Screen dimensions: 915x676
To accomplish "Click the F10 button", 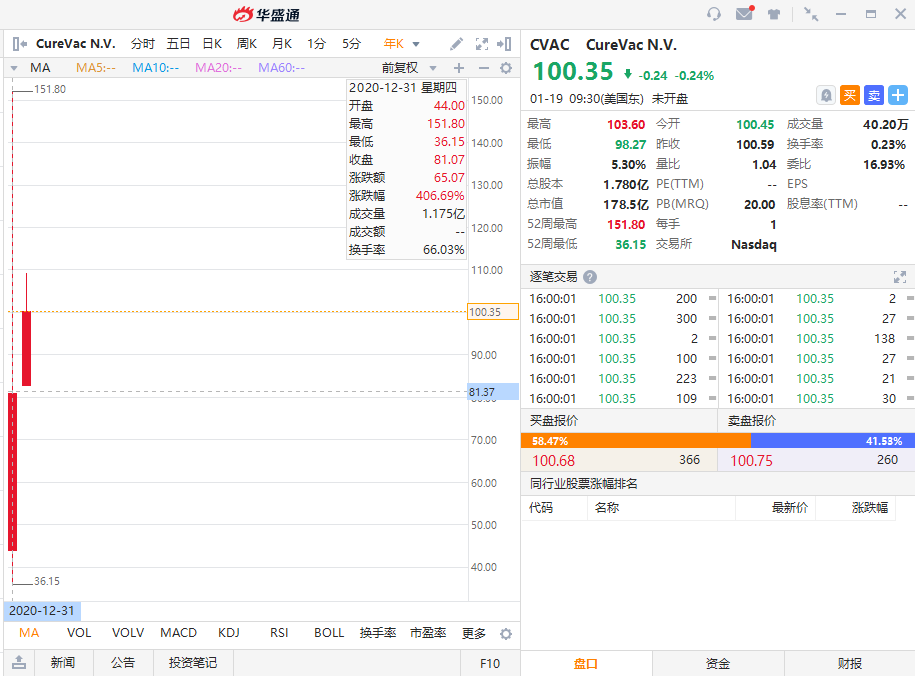I will click(x=490, y=663).
